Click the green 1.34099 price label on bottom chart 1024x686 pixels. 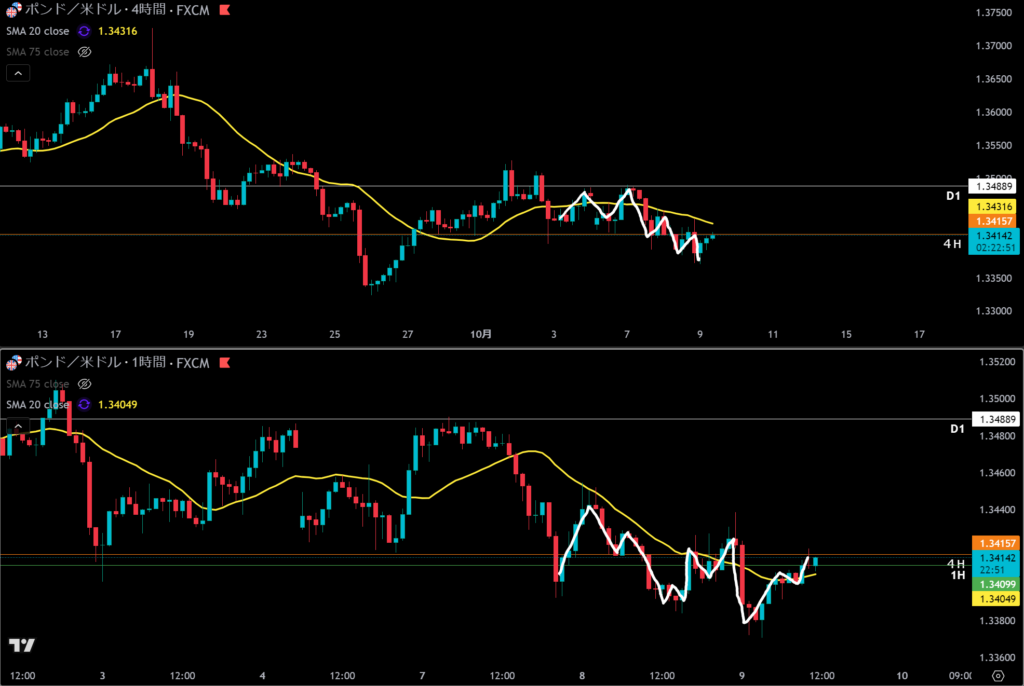tap(993, 584)
